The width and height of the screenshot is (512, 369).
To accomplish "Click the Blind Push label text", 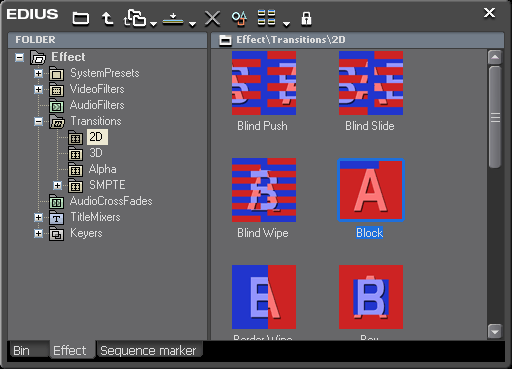I will (x=262, y=126).
